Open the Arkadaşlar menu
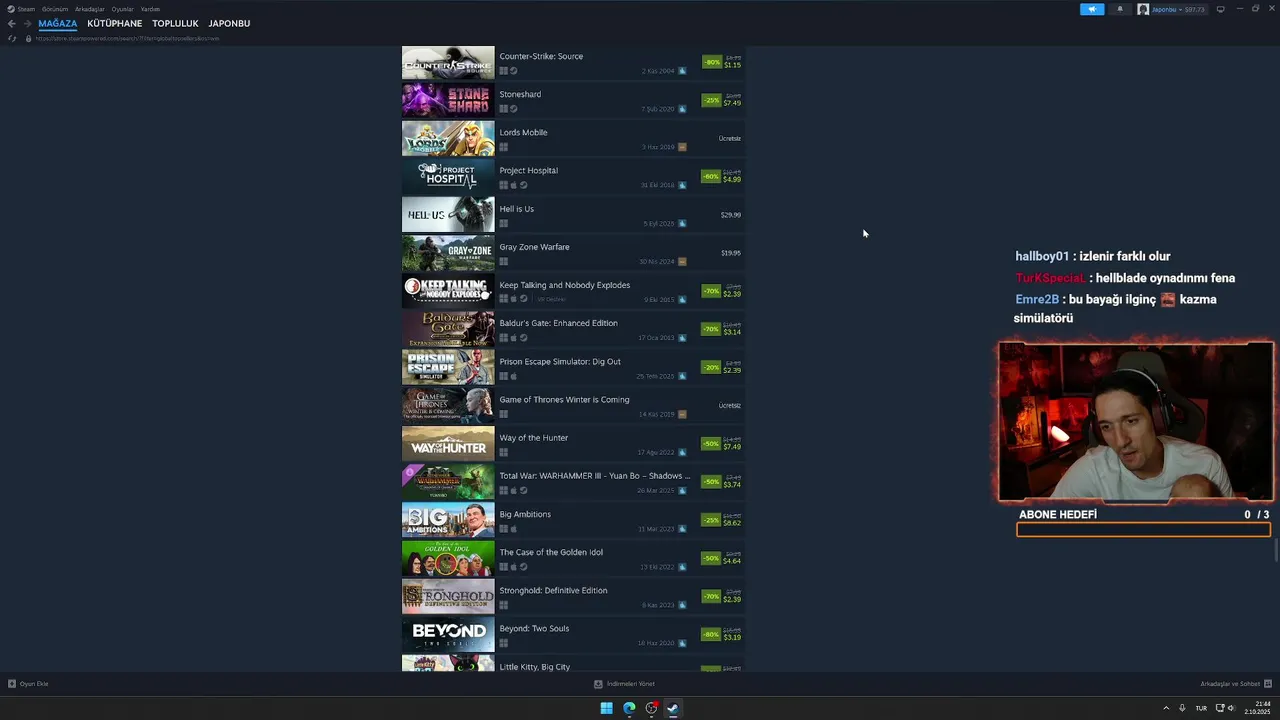 [90, 9]
